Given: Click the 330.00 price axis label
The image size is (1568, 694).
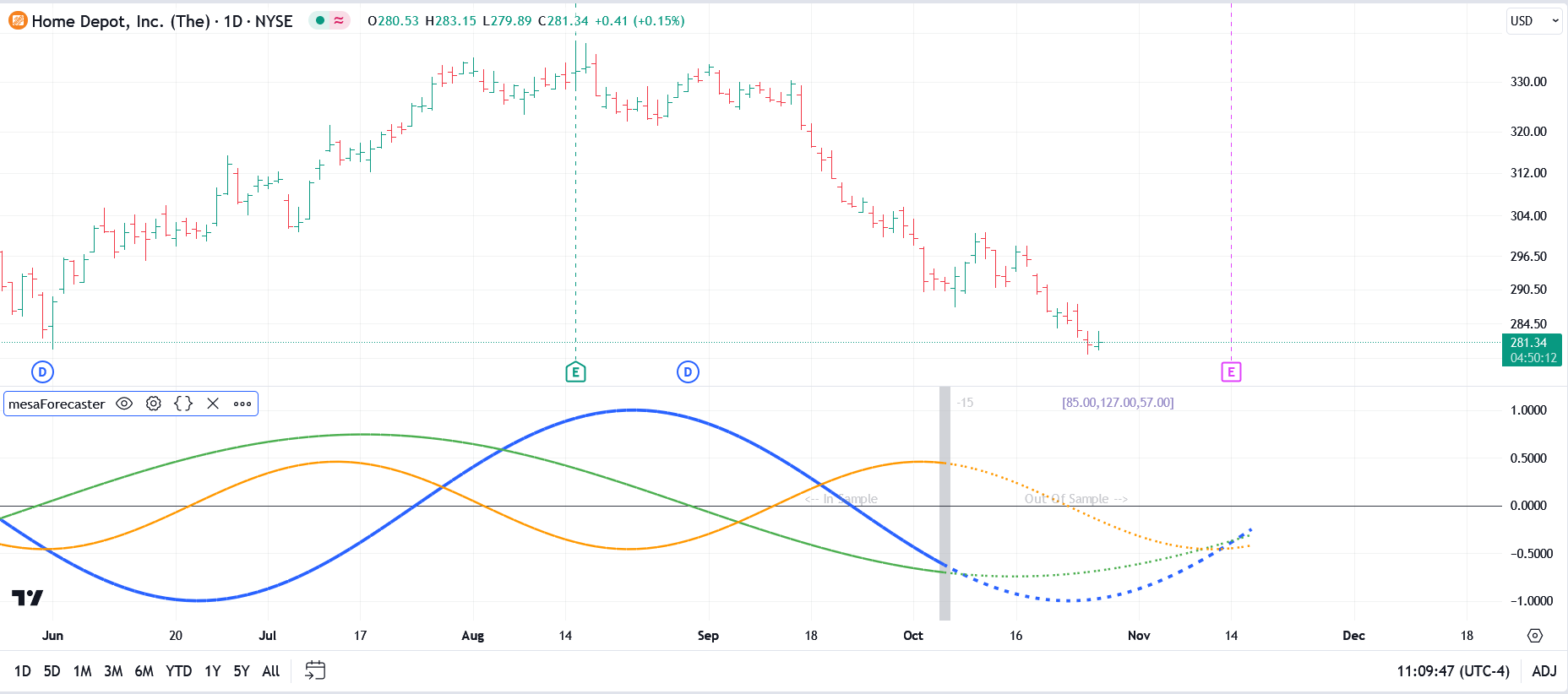Looking at the screenshot, I should [x=1528, y=82].
